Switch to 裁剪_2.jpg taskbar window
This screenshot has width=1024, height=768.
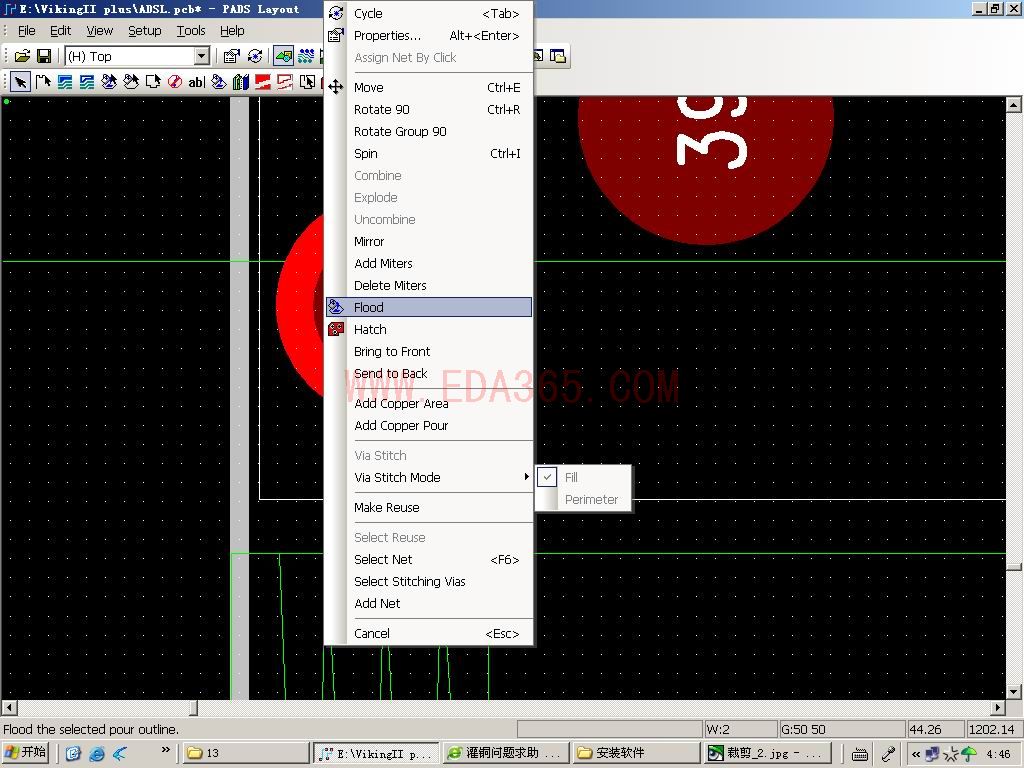tap(768, 753)
